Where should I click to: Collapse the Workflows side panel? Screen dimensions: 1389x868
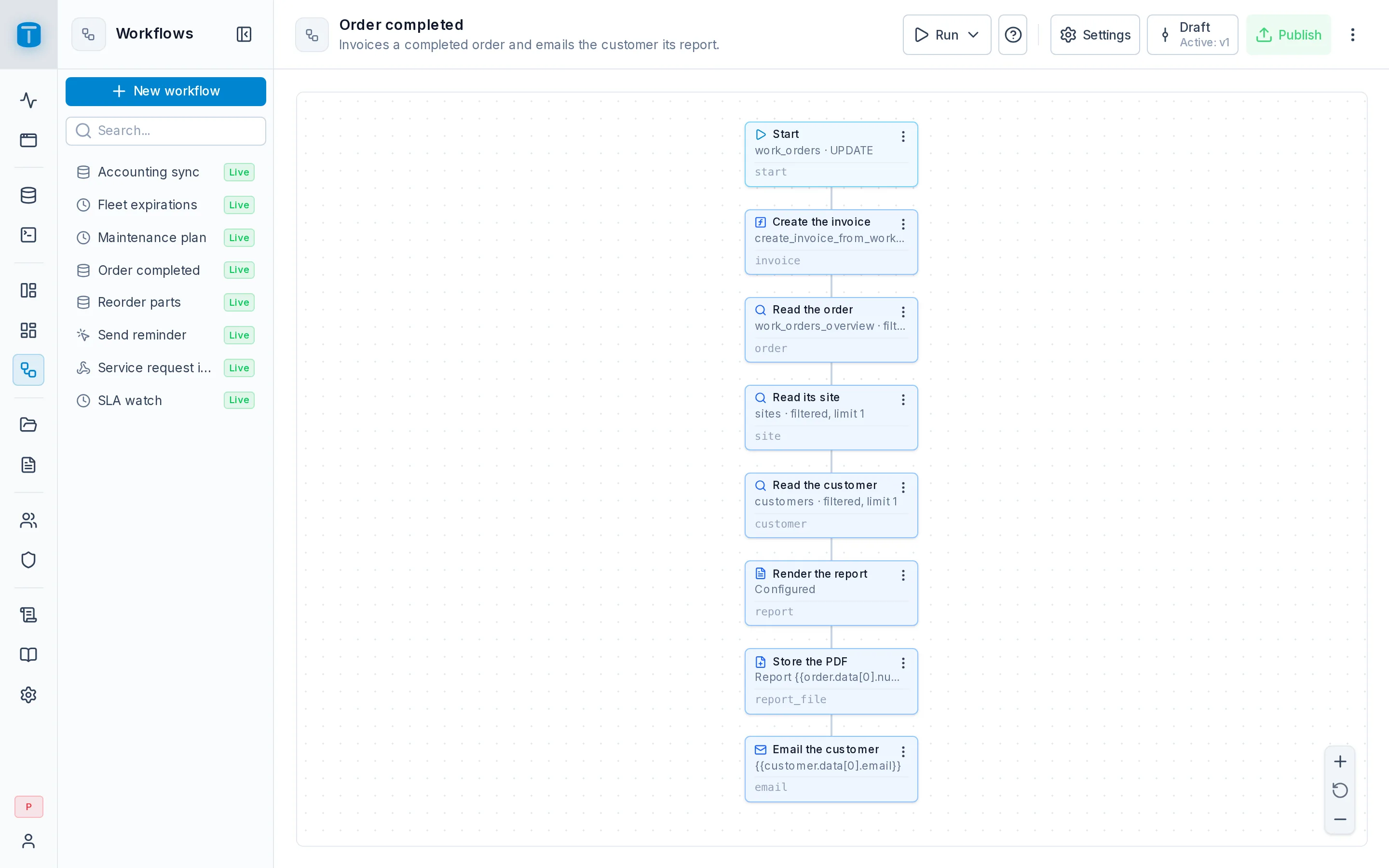pyautogui.click(x=244, y=34)
